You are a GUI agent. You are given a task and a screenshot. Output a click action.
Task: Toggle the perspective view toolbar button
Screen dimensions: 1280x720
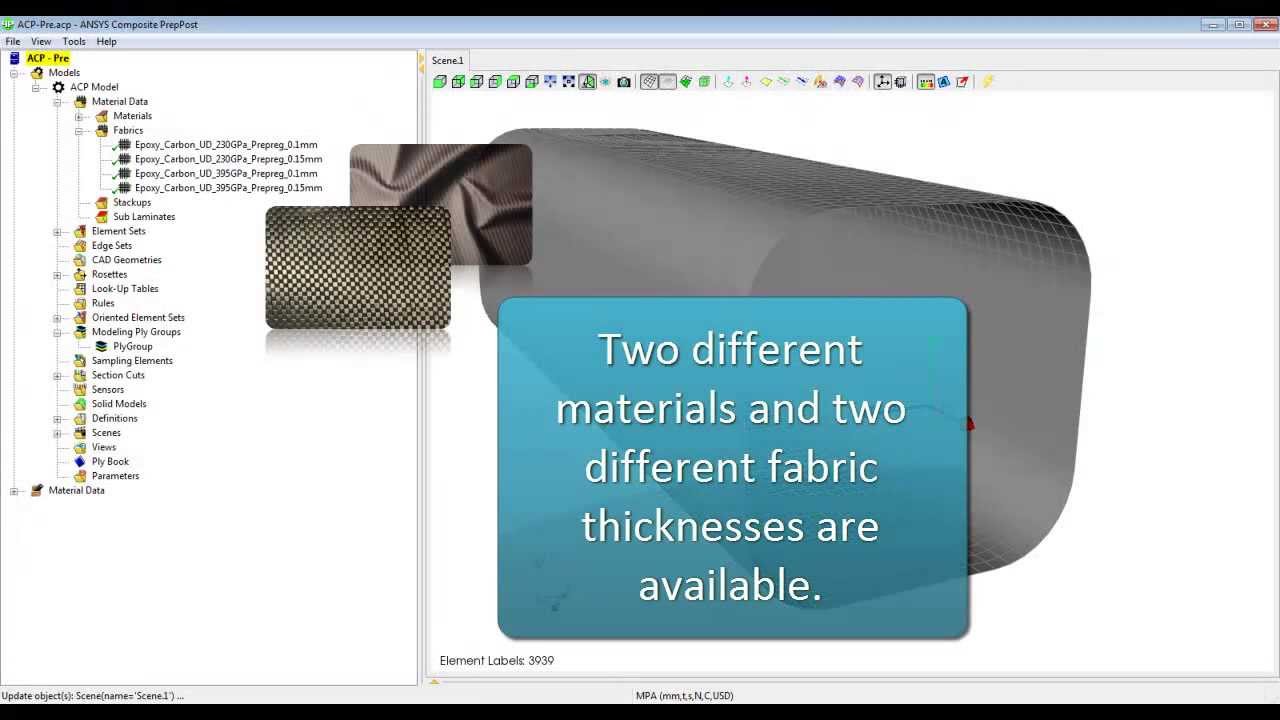coord(588,82)
